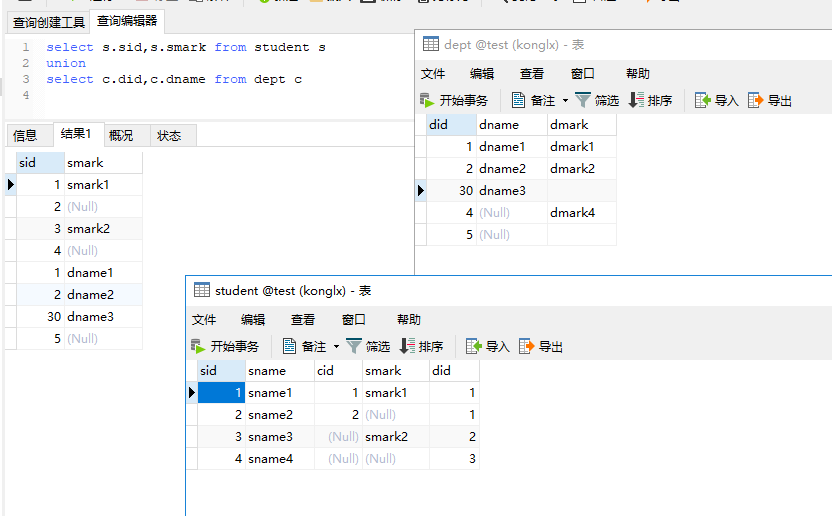Open 帮助 menu in student window

(409, 320)
